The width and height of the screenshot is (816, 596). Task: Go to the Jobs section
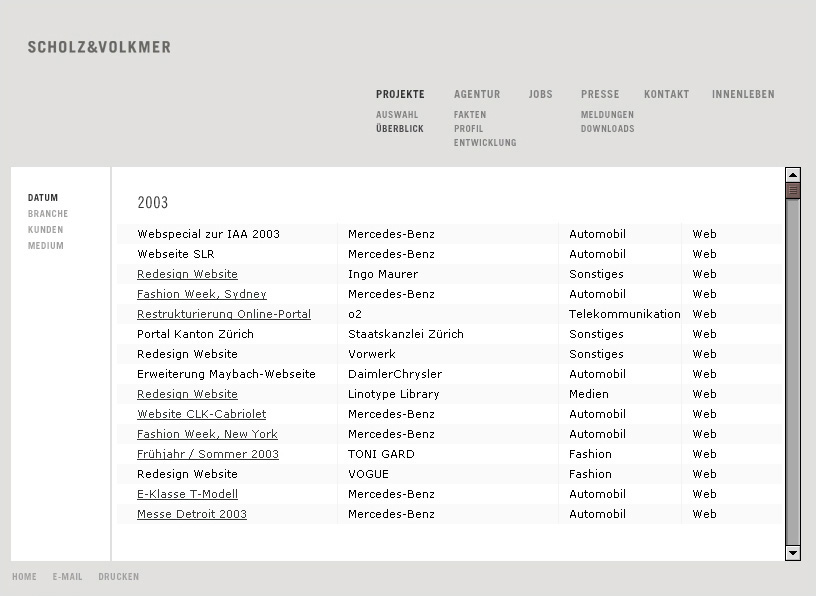coord(540,94)
